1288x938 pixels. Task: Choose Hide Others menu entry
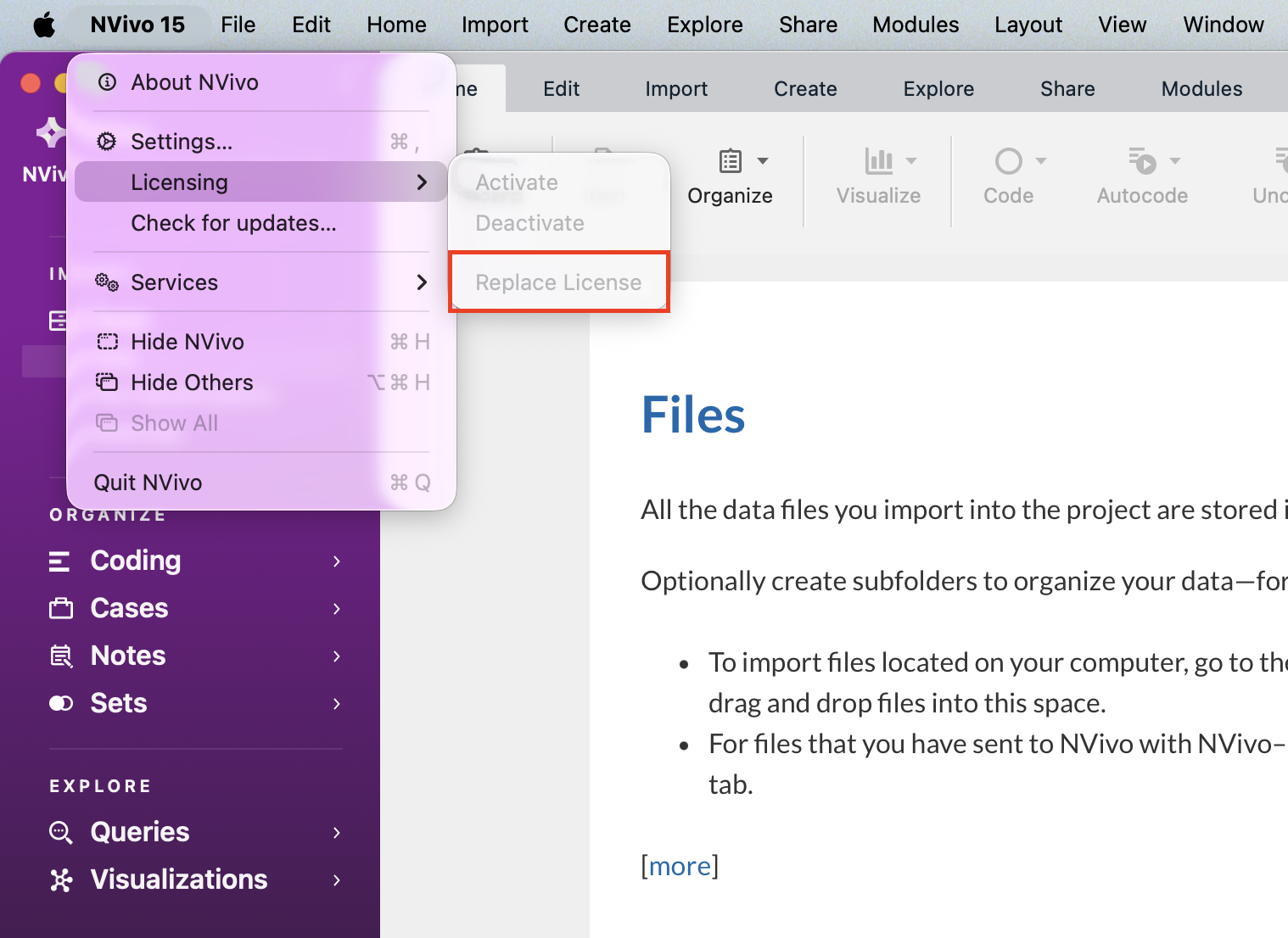point(261,382)
